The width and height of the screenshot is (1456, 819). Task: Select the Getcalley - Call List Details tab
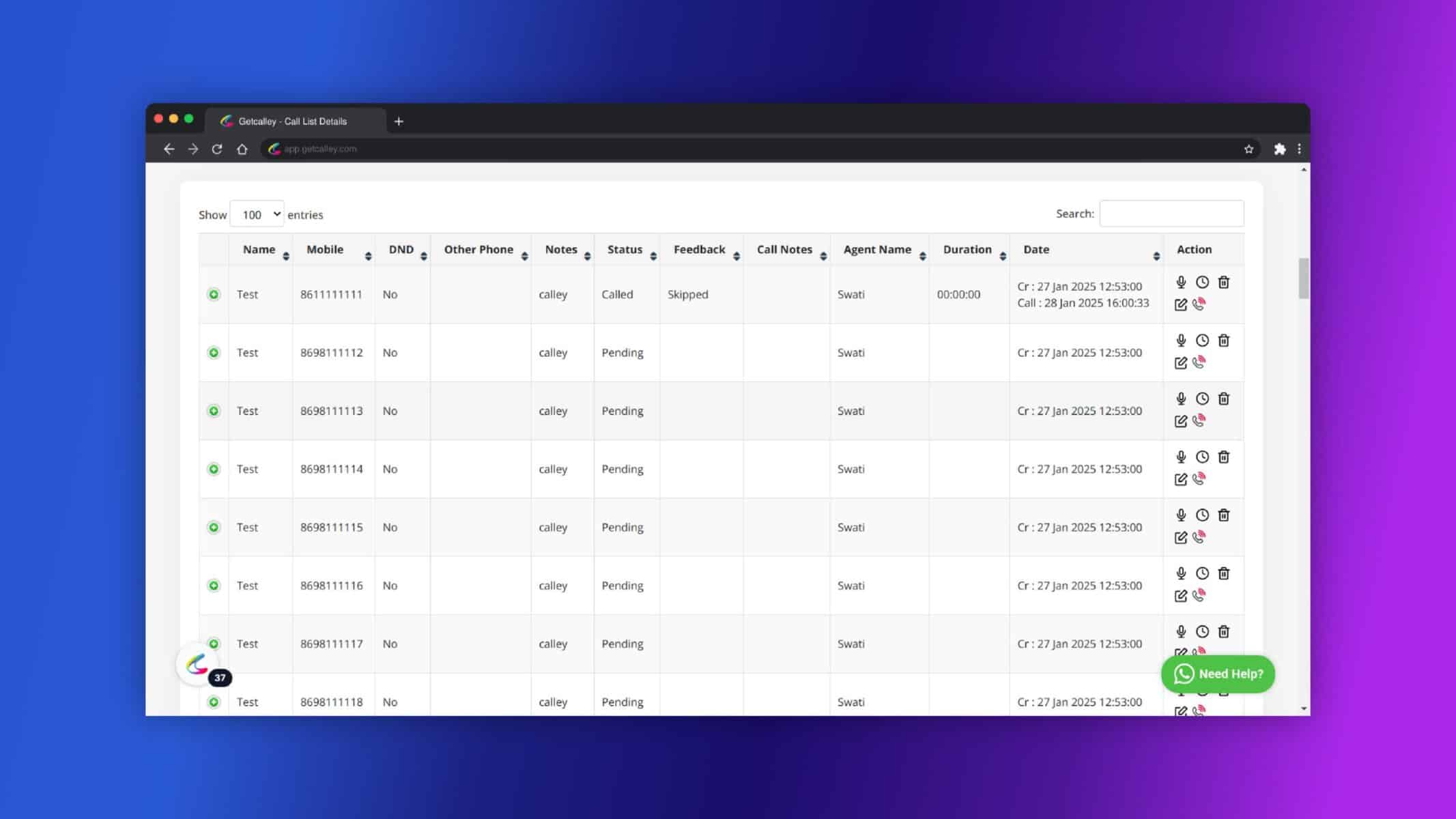coord(295,121)
